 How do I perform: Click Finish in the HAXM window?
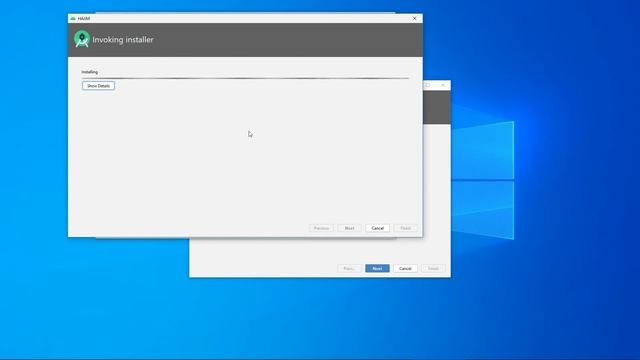(405, 228)
